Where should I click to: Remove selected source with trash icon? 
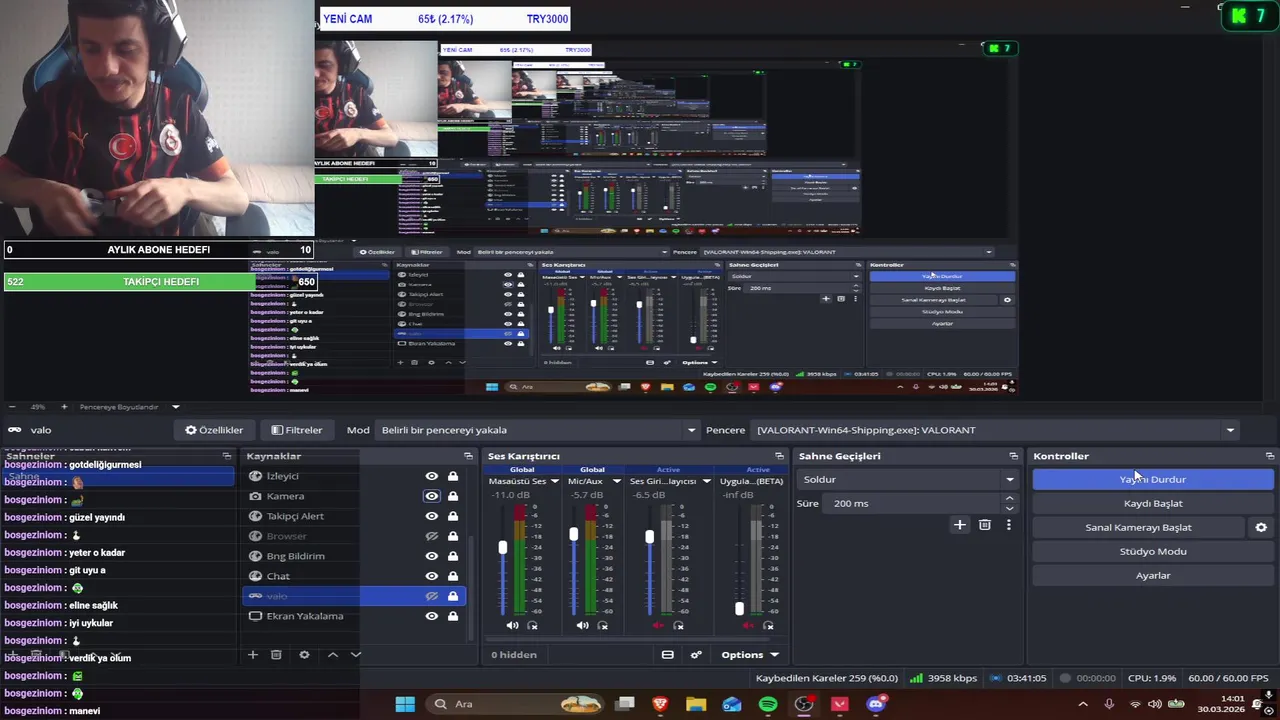(277, 655)
